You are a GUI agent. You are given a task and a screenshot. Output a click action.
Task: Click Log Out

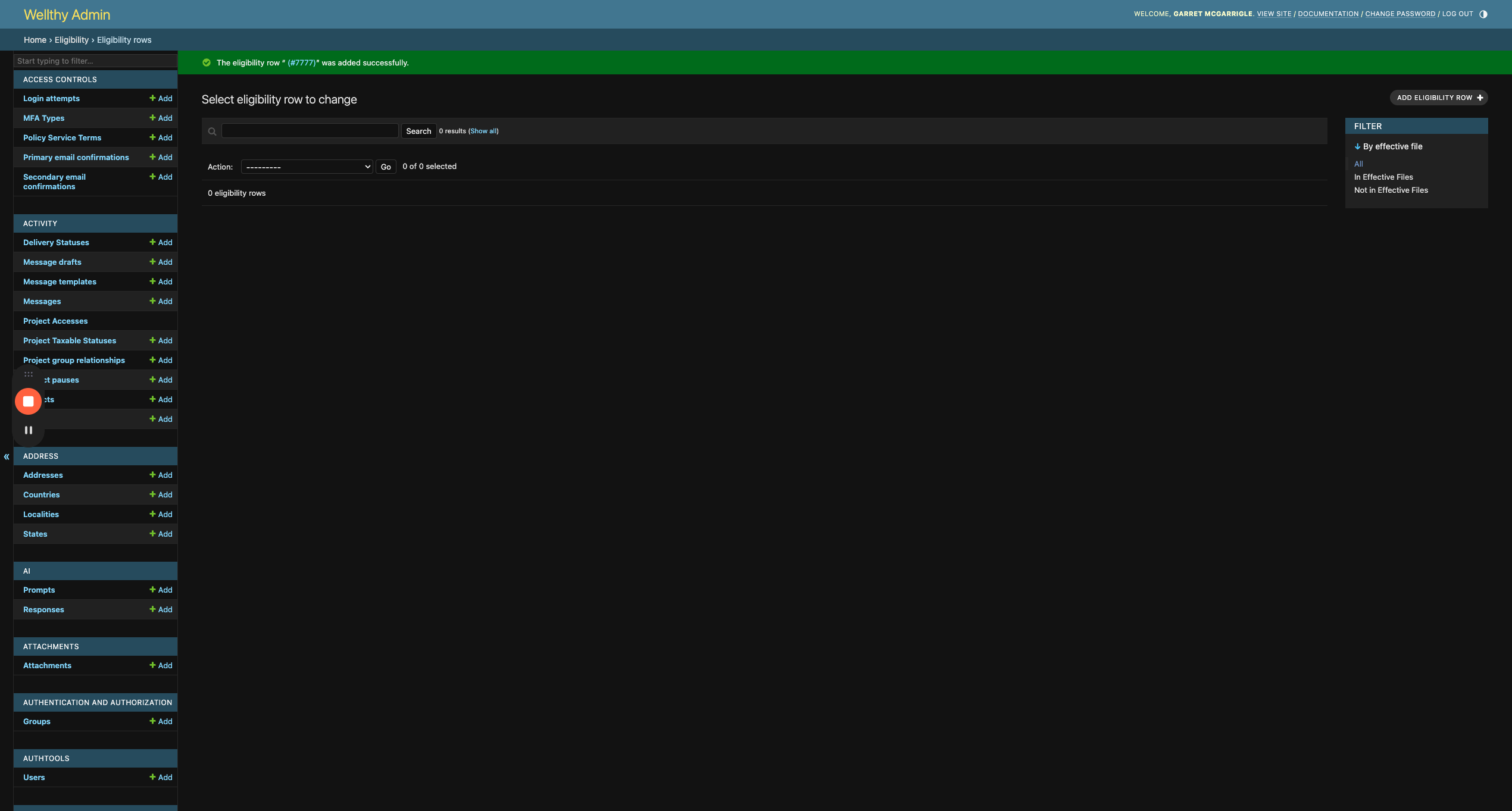pyautogui.click(x=1457, y=14)
